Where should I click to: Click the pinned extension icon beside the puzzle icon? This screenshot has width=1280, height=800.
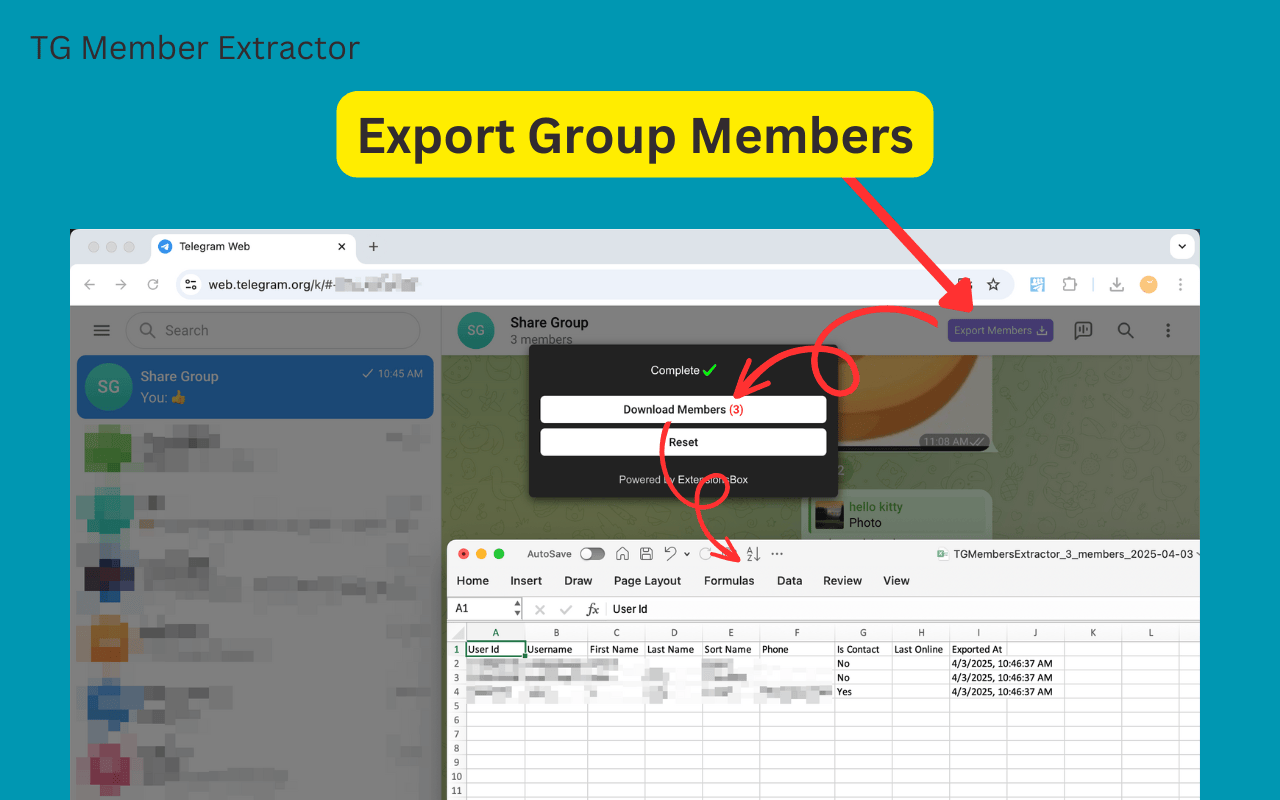tap(1037, 285)
